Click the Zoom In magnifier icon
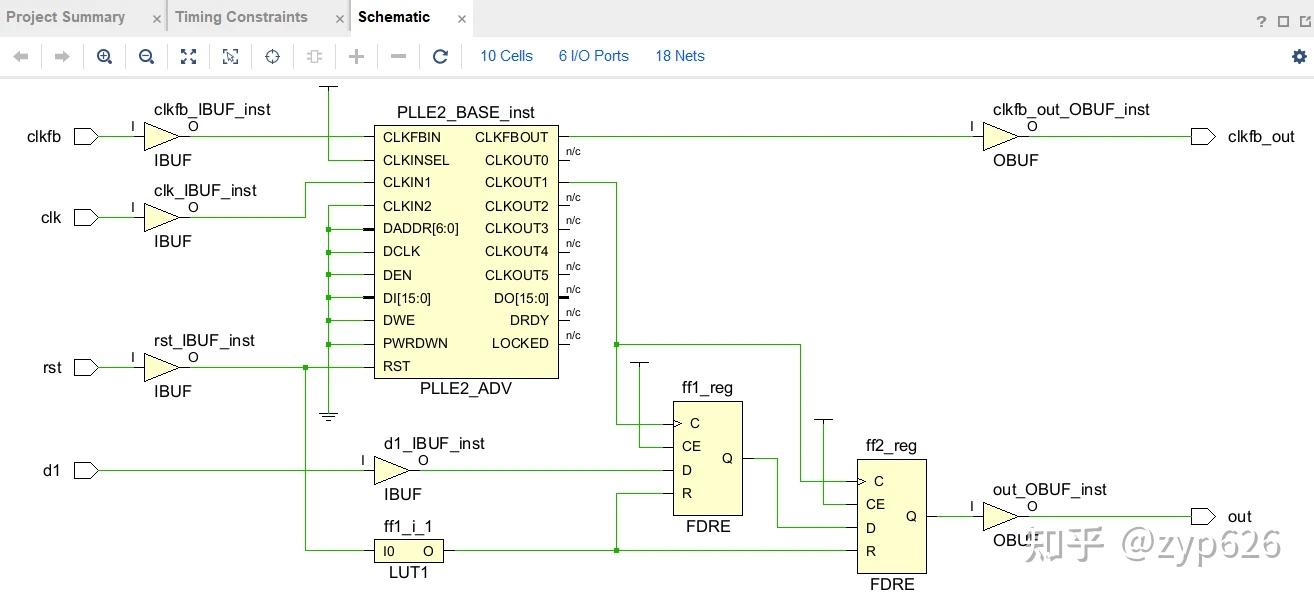The height and width of the screenshot is (603, 1314). coord(103,56)
